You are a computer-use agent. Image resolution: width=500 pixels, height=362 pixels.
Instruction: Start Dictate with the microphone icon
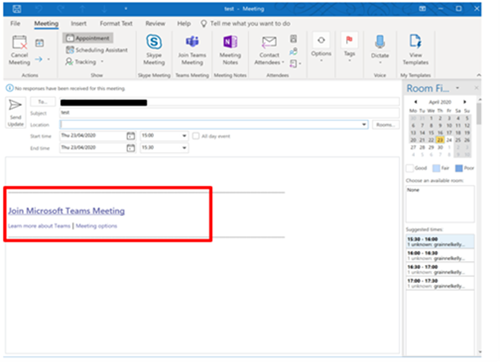point(380,42)
